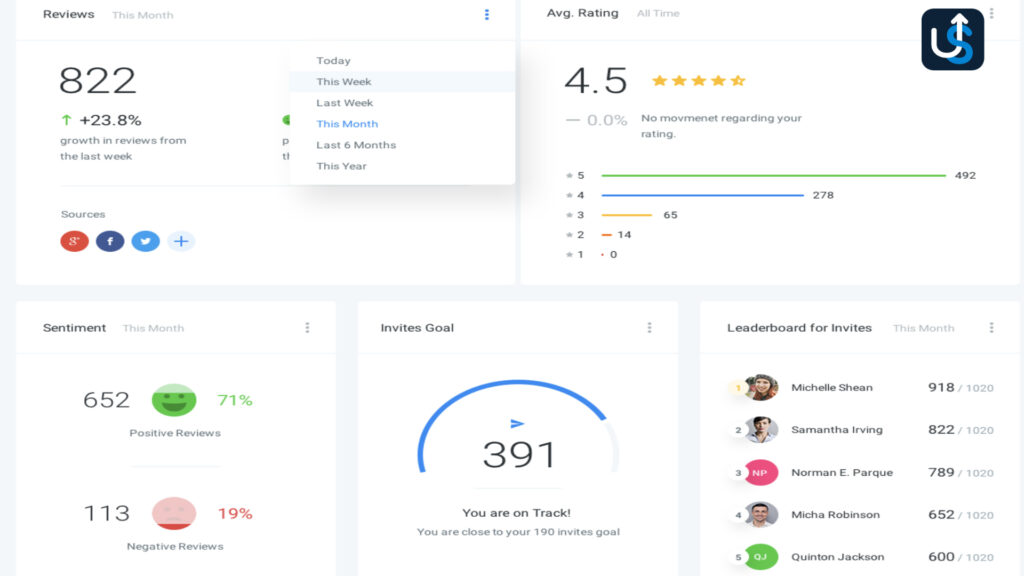Click the blue arrow inside the Invites gauge

coord(518,423)
